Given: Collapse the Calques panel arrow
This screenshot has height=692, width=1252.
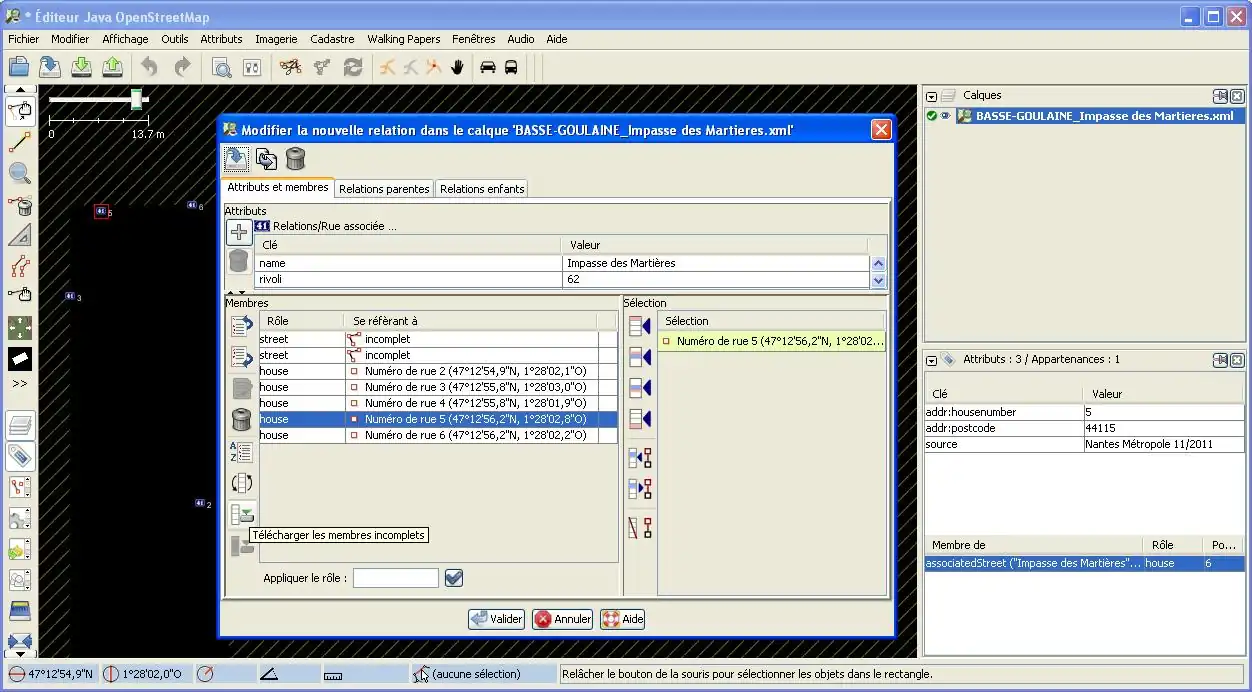Looking at the screenshot, I should click(932, 96).
